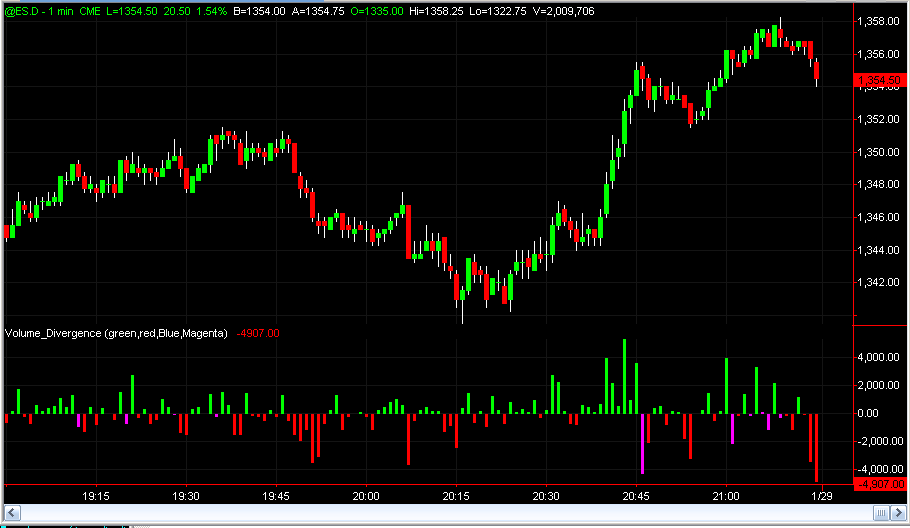Click the A=1354.75 ask value
Viewport: 910px width, 528px height.
(x=317, y=11)
